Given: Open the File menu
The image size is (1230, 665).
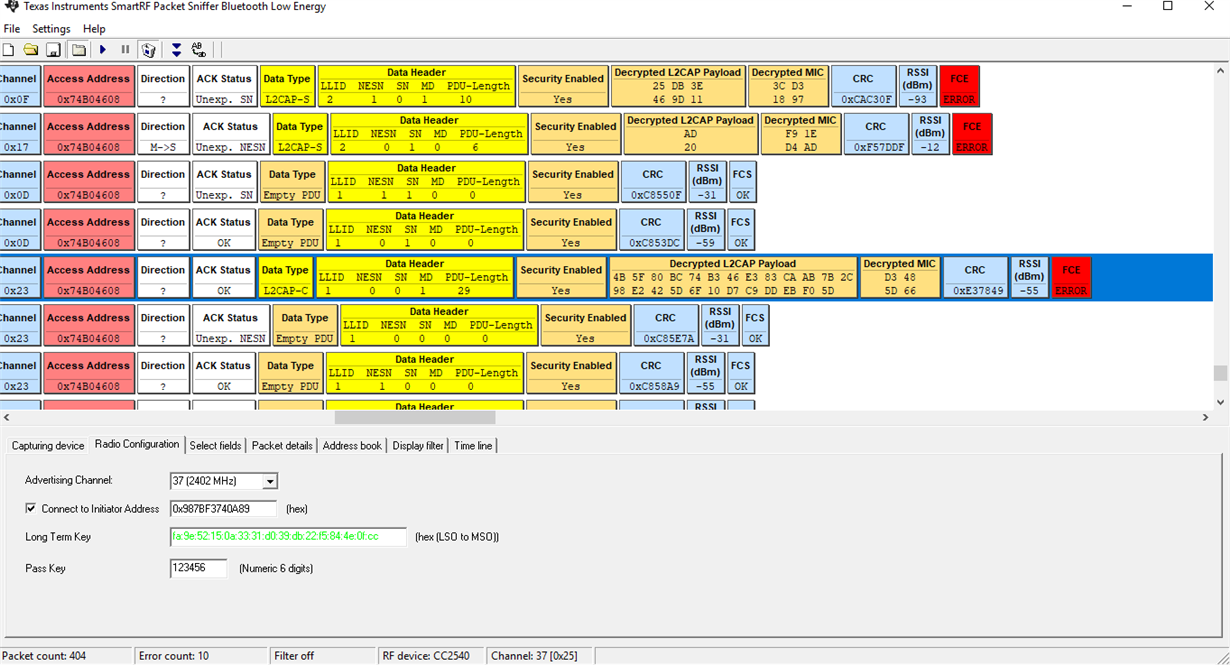Looking at the screenshot, I should (12, 29).
